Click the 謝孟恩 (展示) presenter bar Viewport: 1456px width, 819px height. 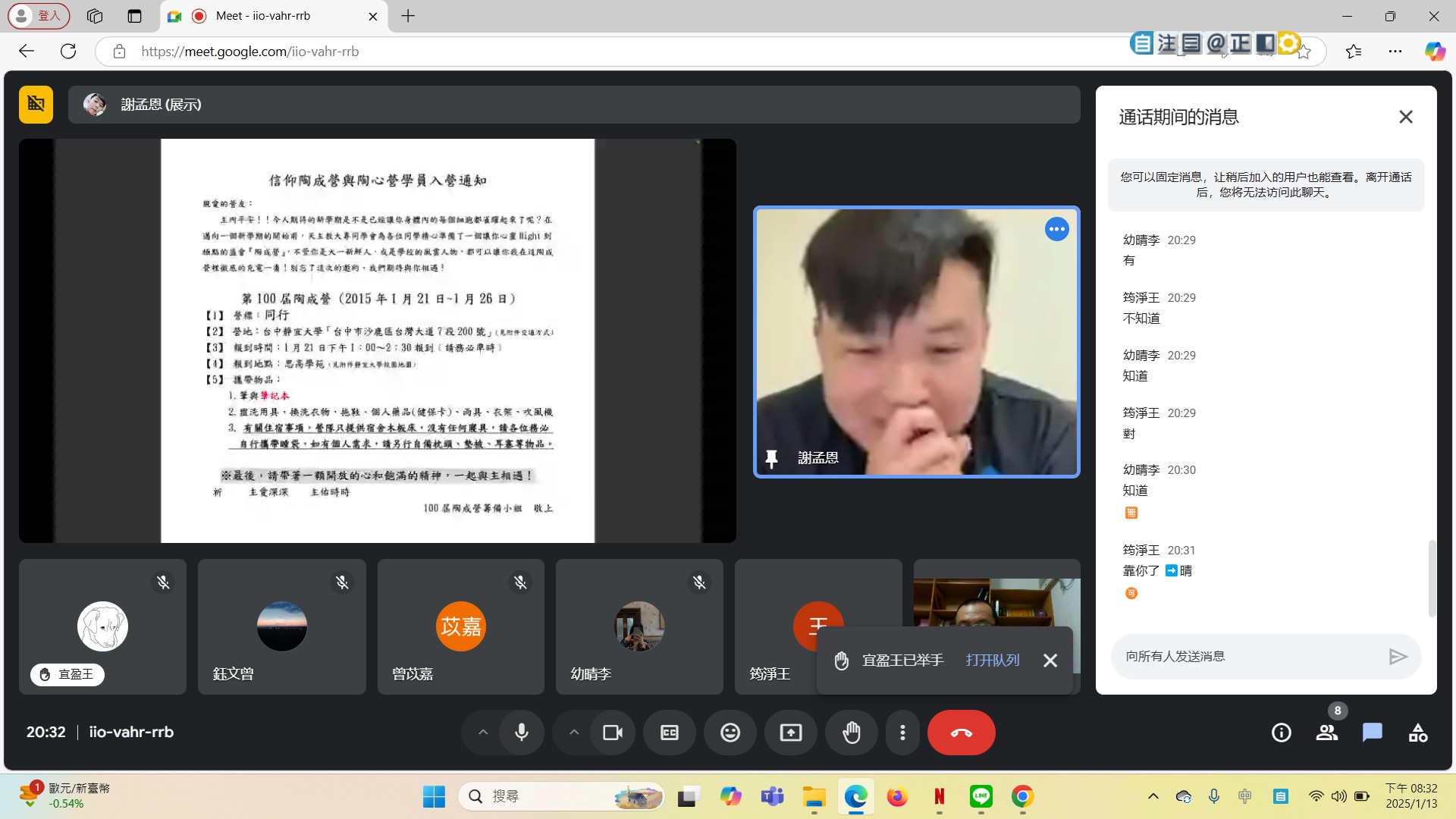[574, 105]
